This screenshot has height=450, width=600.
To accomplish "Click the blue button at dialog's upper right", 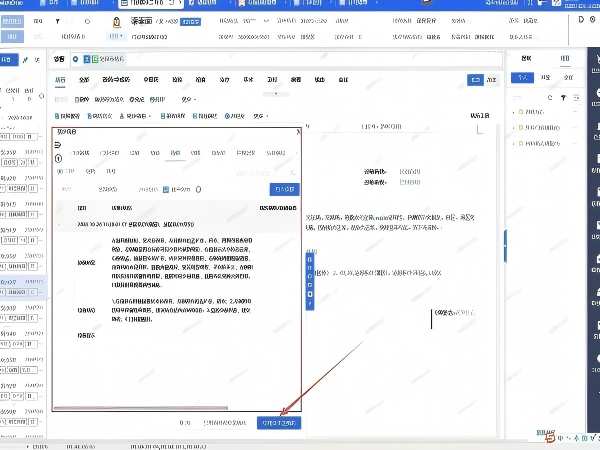I will point(284,189).
